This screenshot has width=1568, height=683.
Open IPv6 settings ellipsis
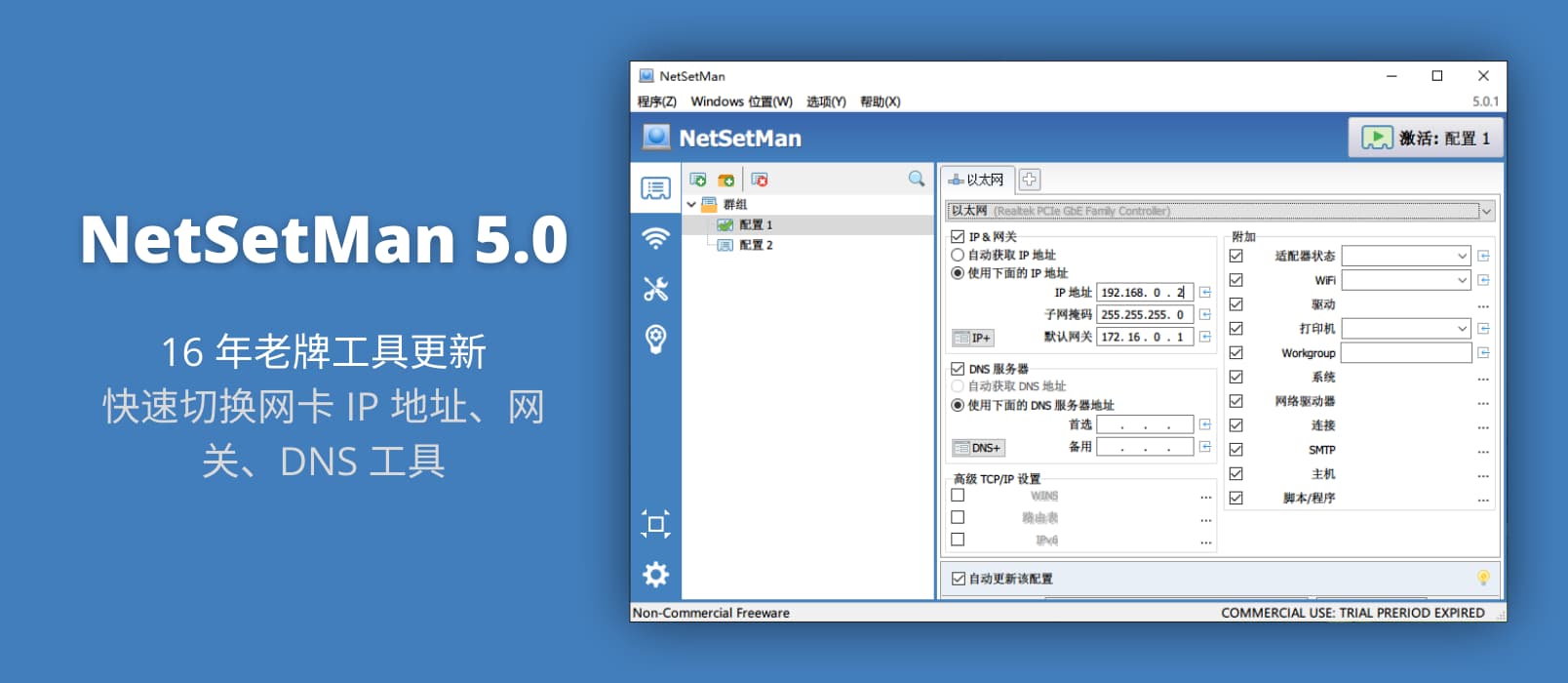pos(1205,542)
